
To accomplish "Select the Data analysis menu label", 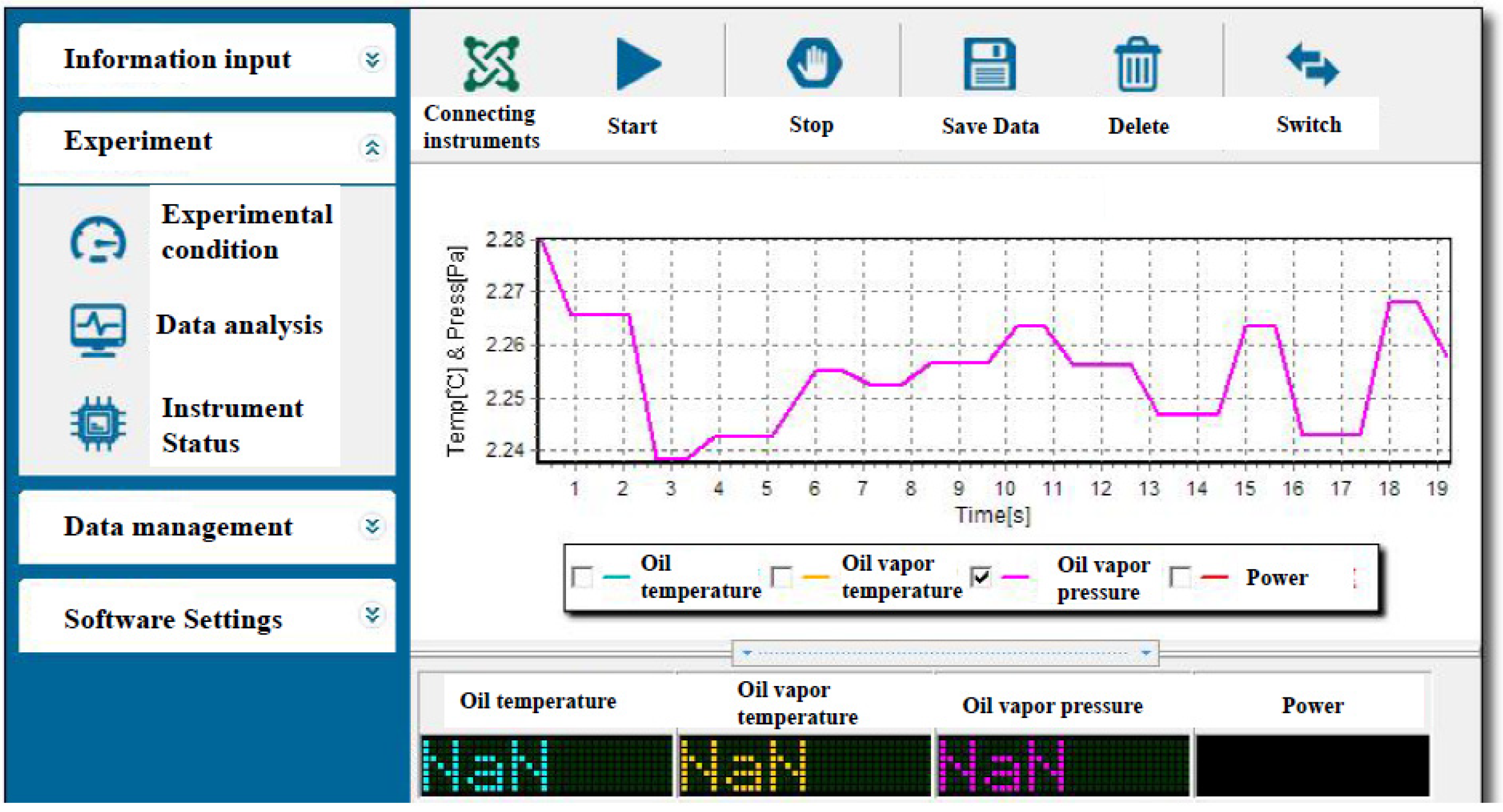I will click(239, 325).
